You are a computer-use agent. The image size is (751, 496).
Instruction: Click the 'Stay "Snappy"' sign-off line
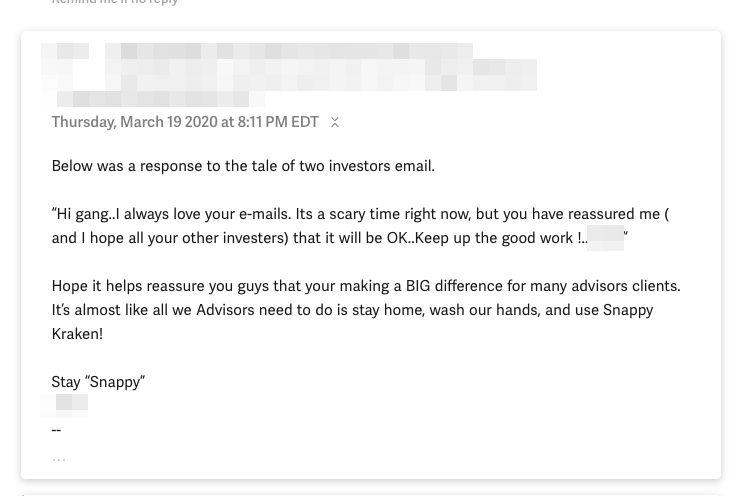pos(98,382)
